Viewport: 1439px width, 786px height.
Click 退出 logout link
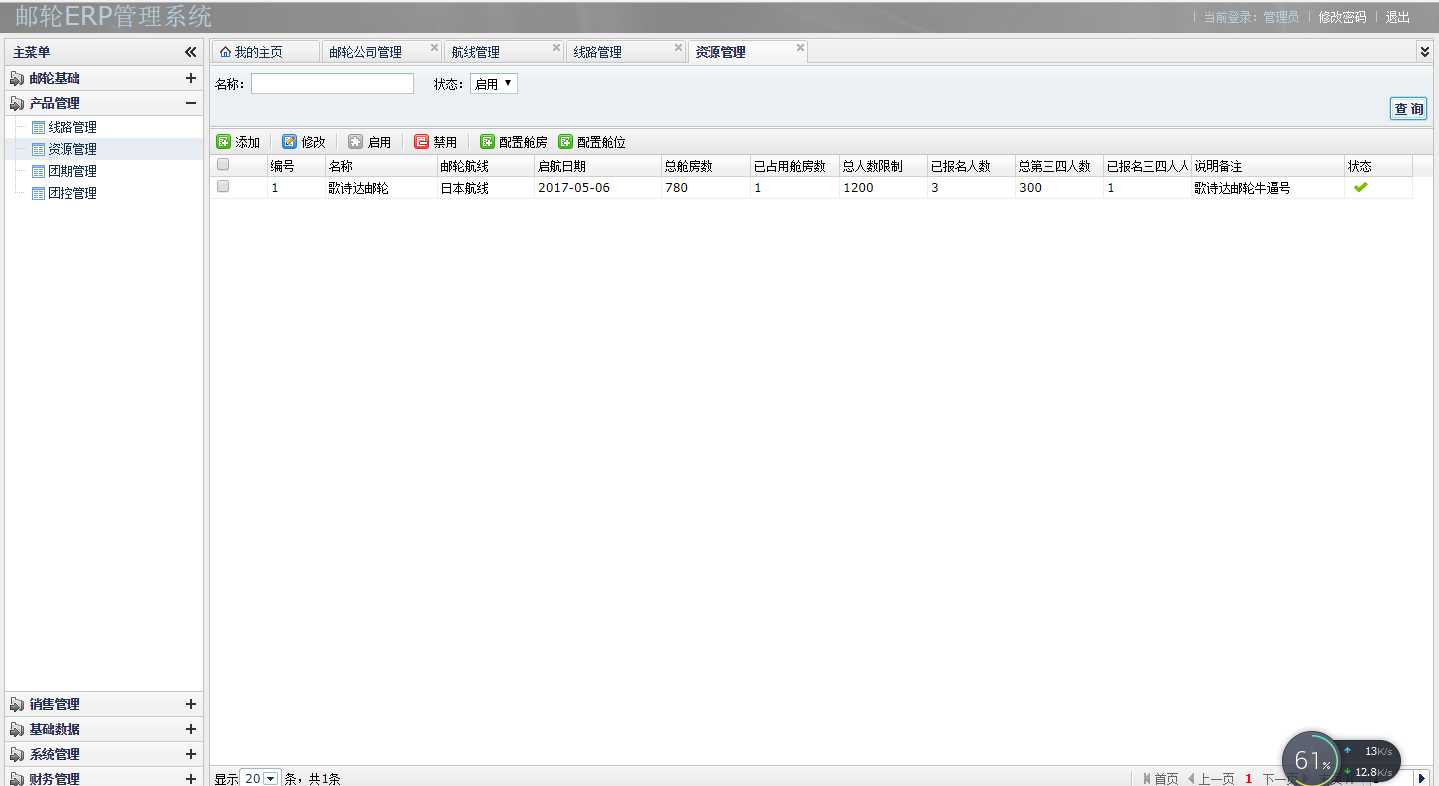(x=1398, y=17)
